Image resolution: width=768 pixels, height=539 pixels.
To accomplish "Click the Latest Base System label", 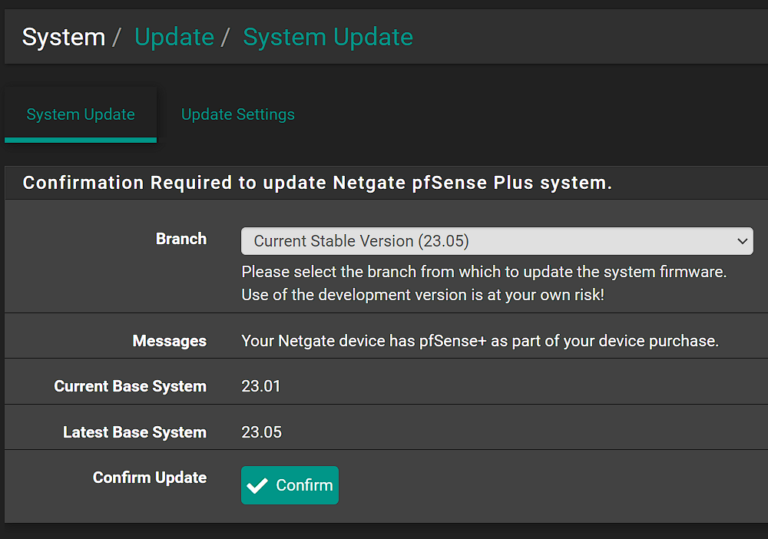I will 134,432.
